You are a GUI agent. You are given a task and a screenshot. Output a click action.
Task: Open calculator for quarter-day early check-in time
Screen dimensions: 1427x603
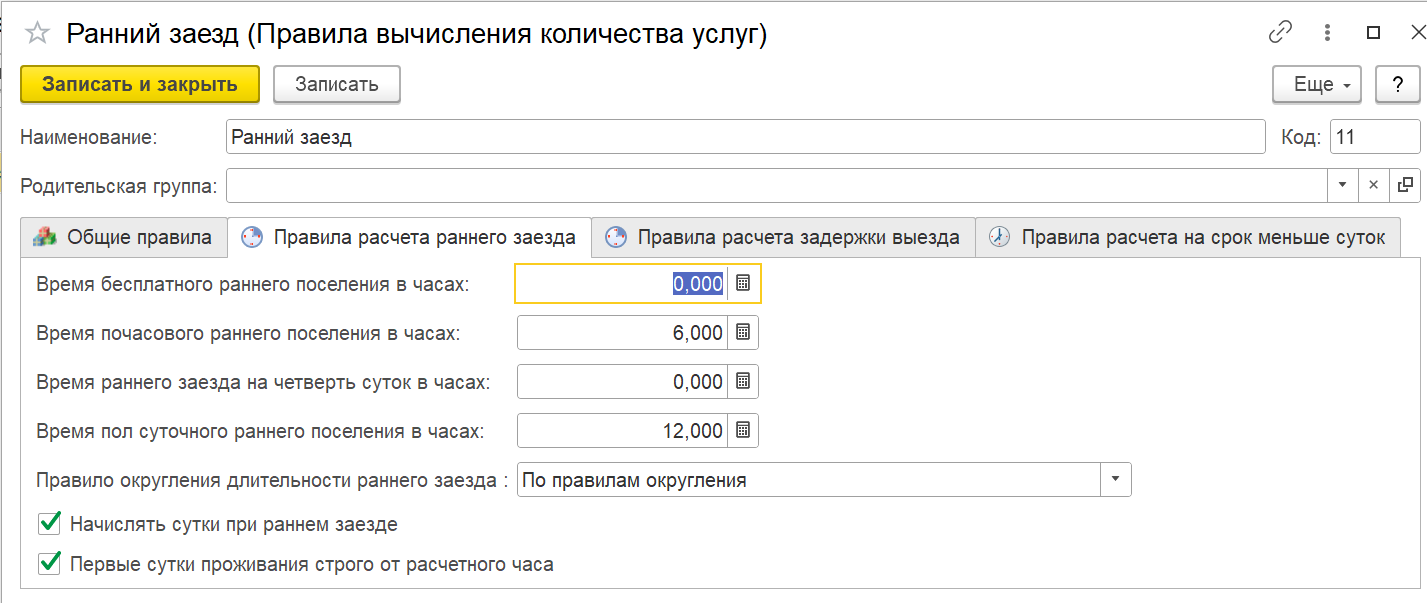point(742,381)
